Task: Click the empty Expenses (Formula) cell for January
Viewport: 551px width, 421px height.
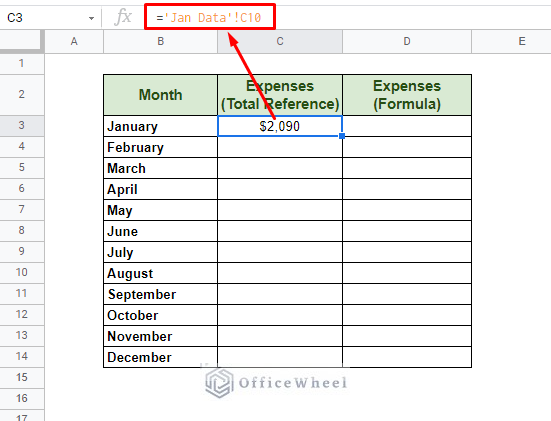Action: point(407,126)
